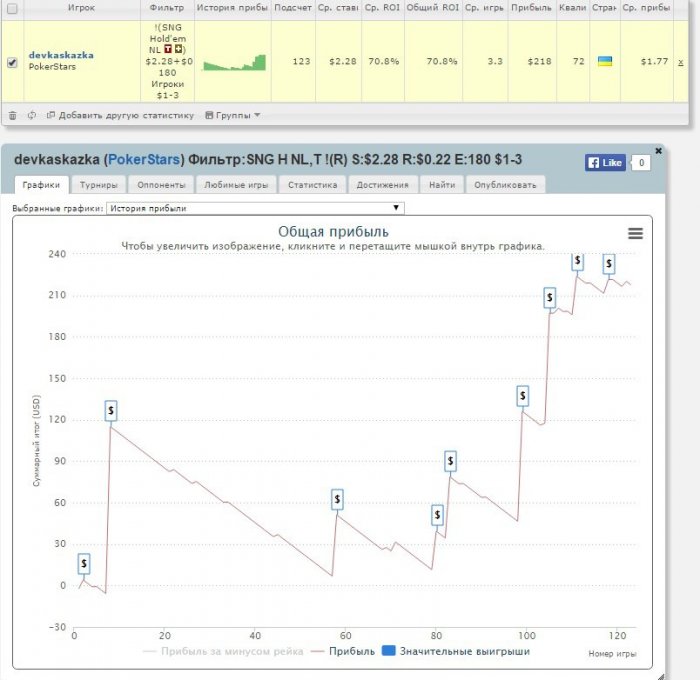Click the 70.8% Ср. ROI cell
Viewport: 700px width, 680px height.
point(383,62)
